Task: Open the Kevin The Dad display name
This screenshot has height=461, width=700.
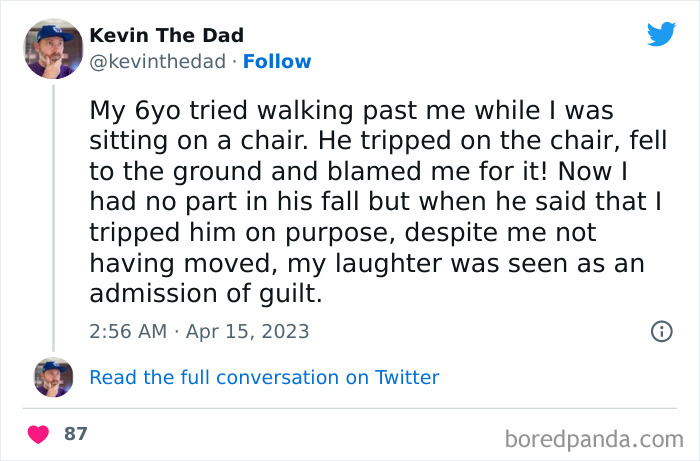Action: pyautogui.click(x=166, y=36)
